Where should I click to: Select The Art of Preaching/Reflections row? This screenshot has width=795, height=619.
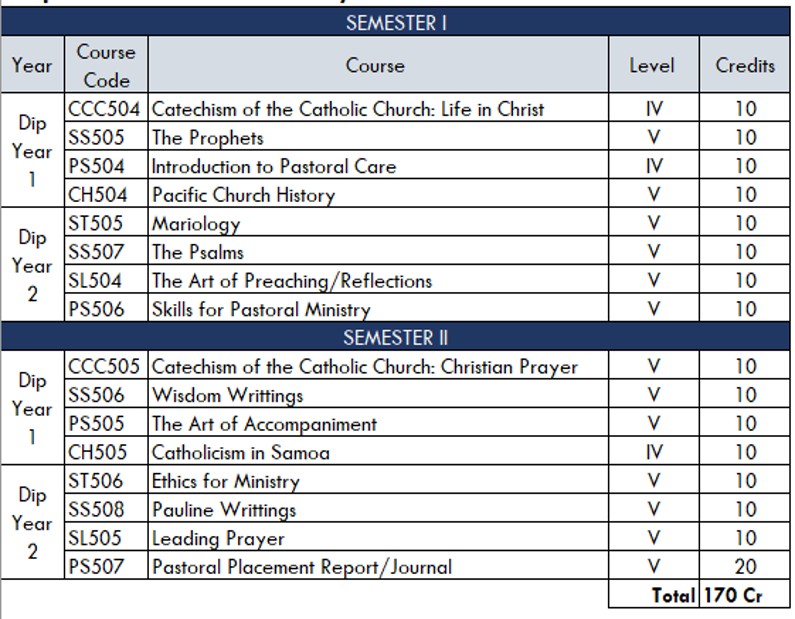(x=291, y=281)
